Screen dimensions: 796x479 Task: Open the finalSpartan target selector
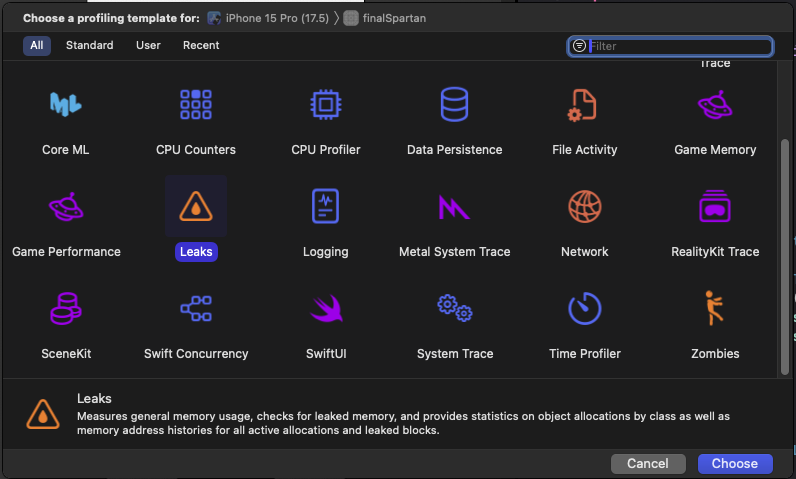tap(385, 18)
